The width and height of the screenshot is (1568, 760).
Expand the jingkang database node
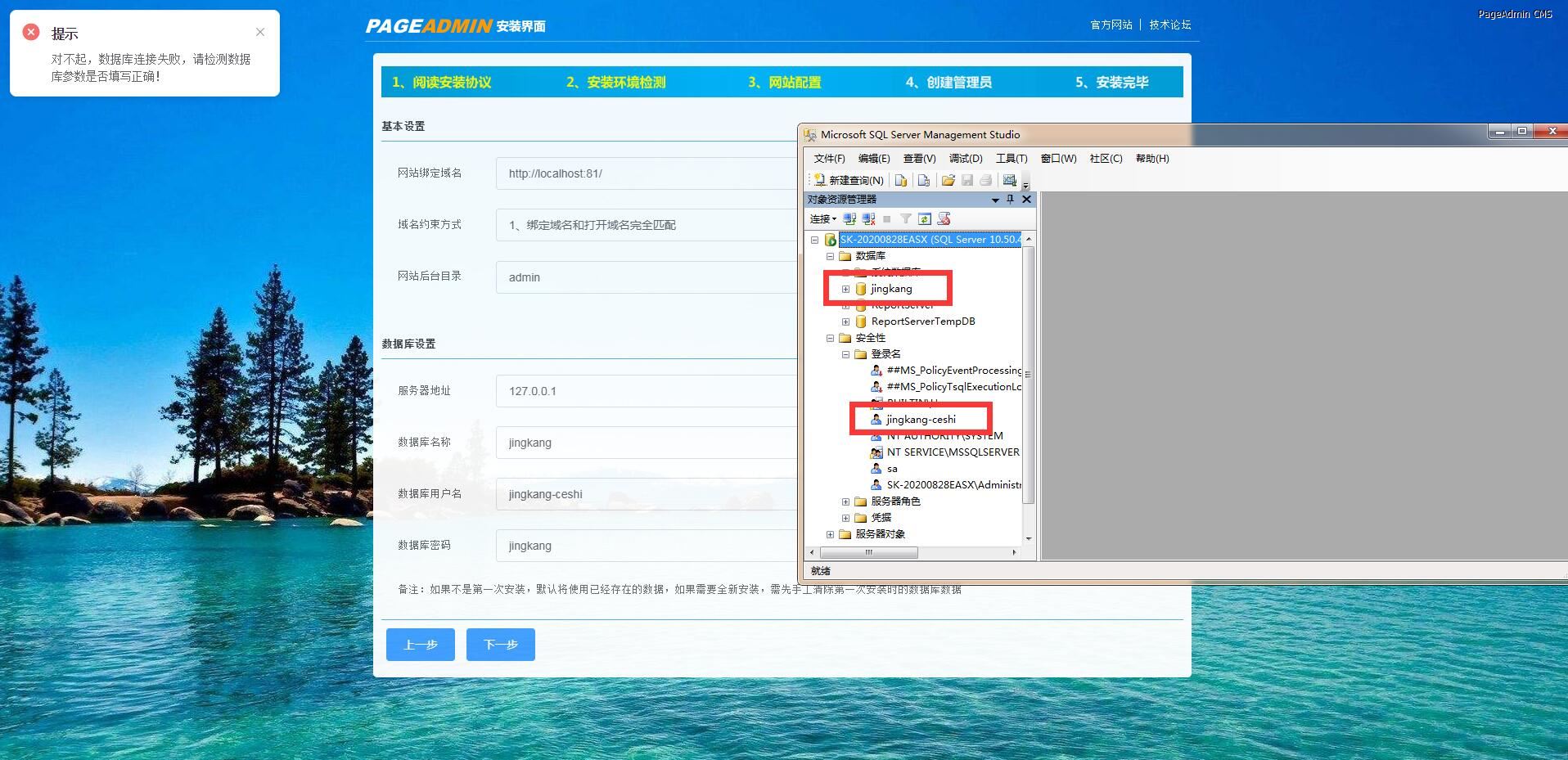pyautogui.click(x=845, y=289)
